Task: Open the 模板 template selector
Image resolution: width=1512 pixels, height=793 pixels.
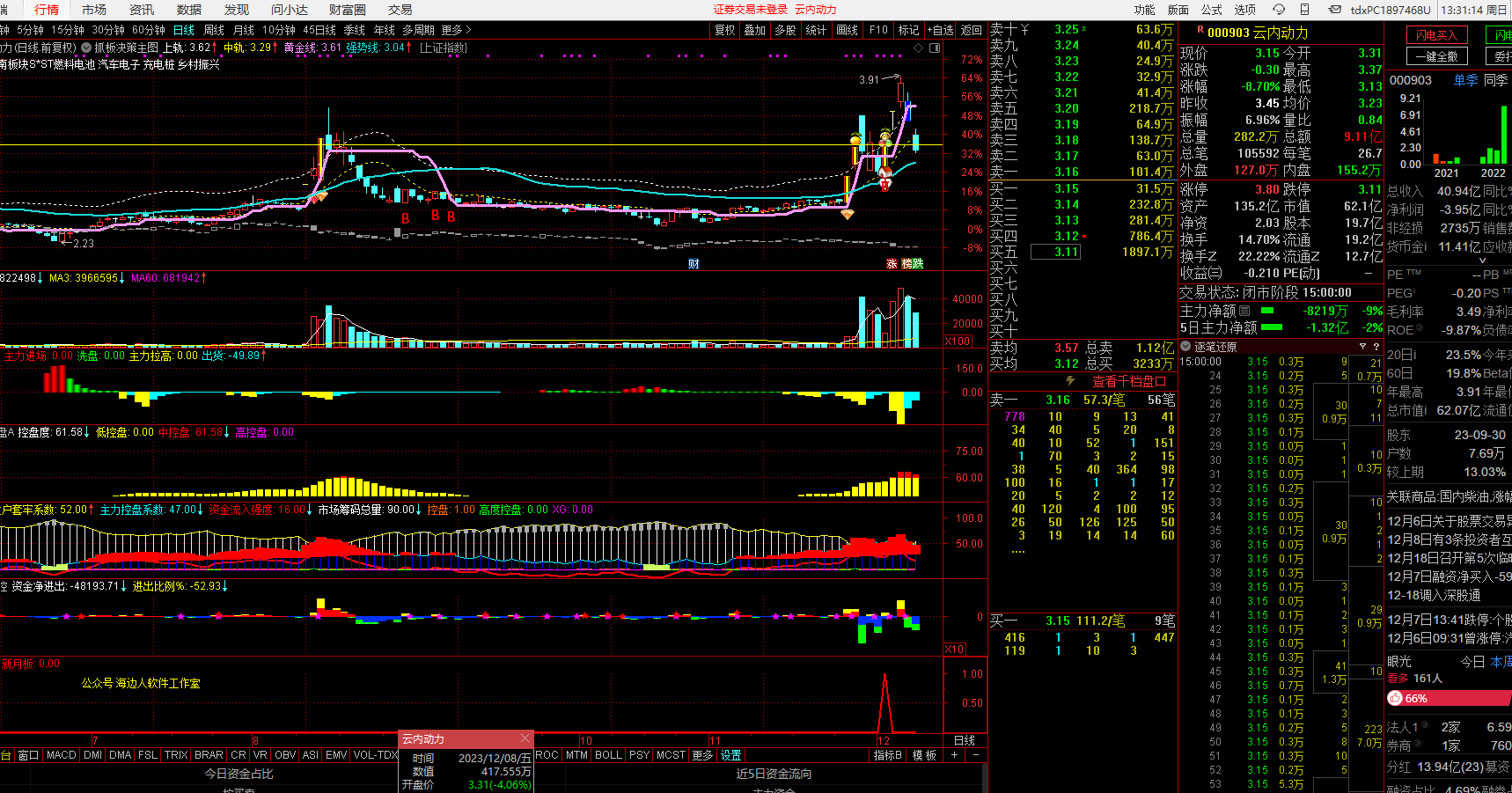Action: point(924,755)
